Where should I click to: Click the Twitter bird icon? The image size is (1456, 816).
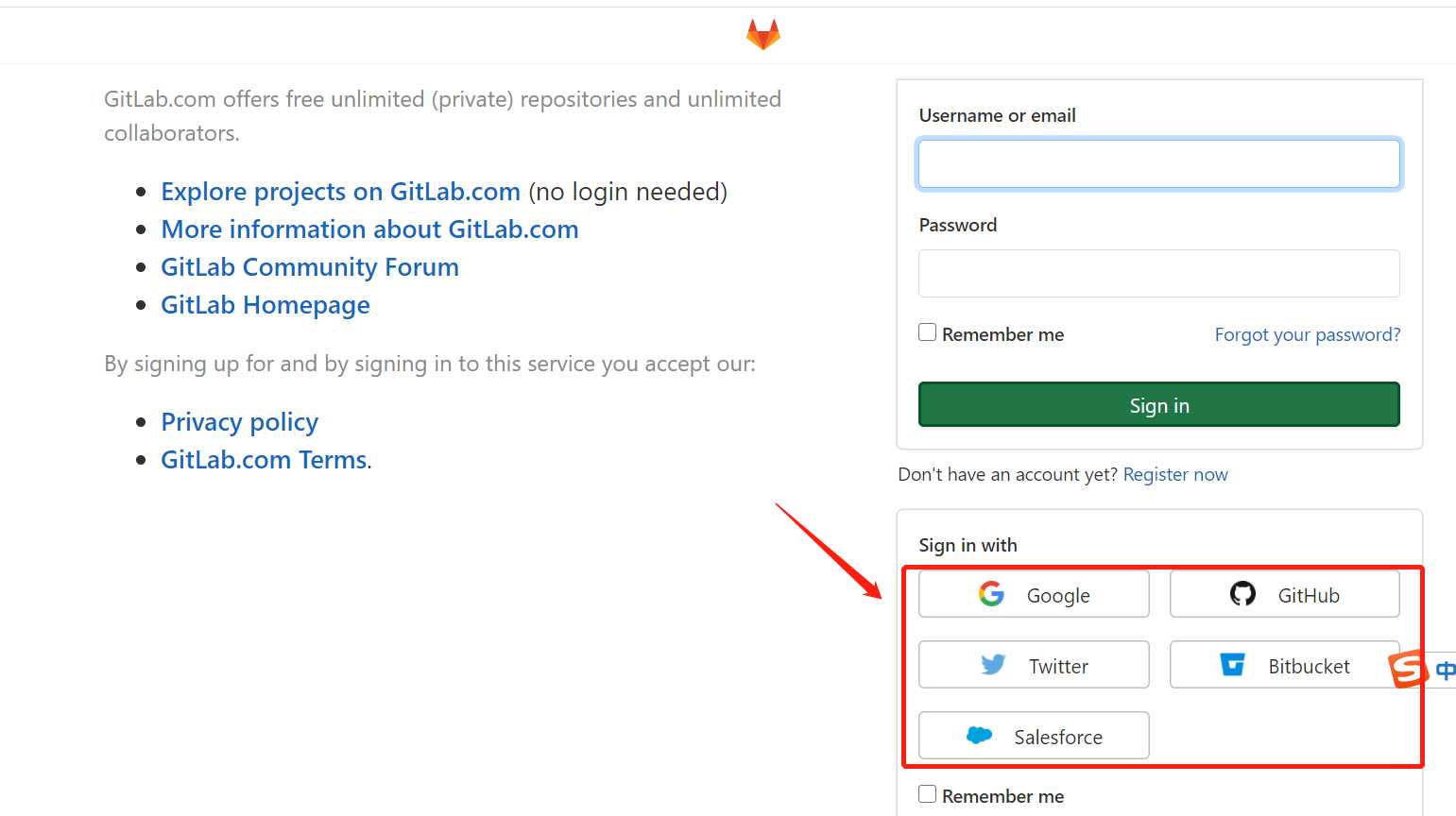[x=993, y=664]
